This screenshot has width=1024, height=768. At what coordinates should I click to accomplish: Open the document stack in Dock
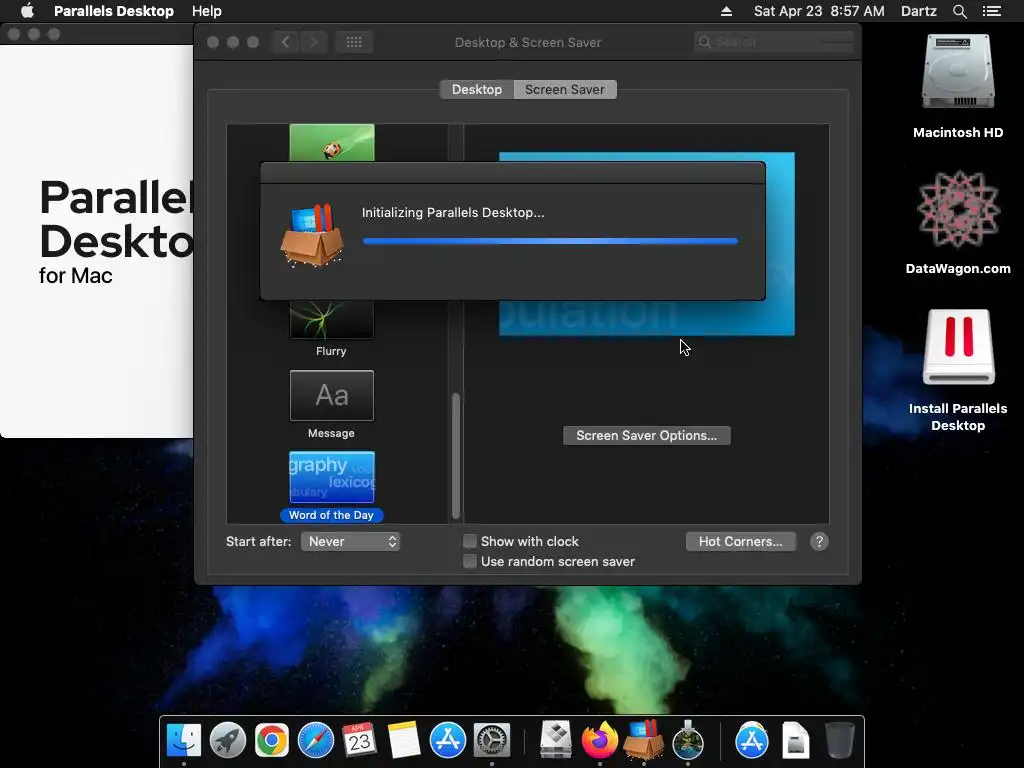point(795,741)
